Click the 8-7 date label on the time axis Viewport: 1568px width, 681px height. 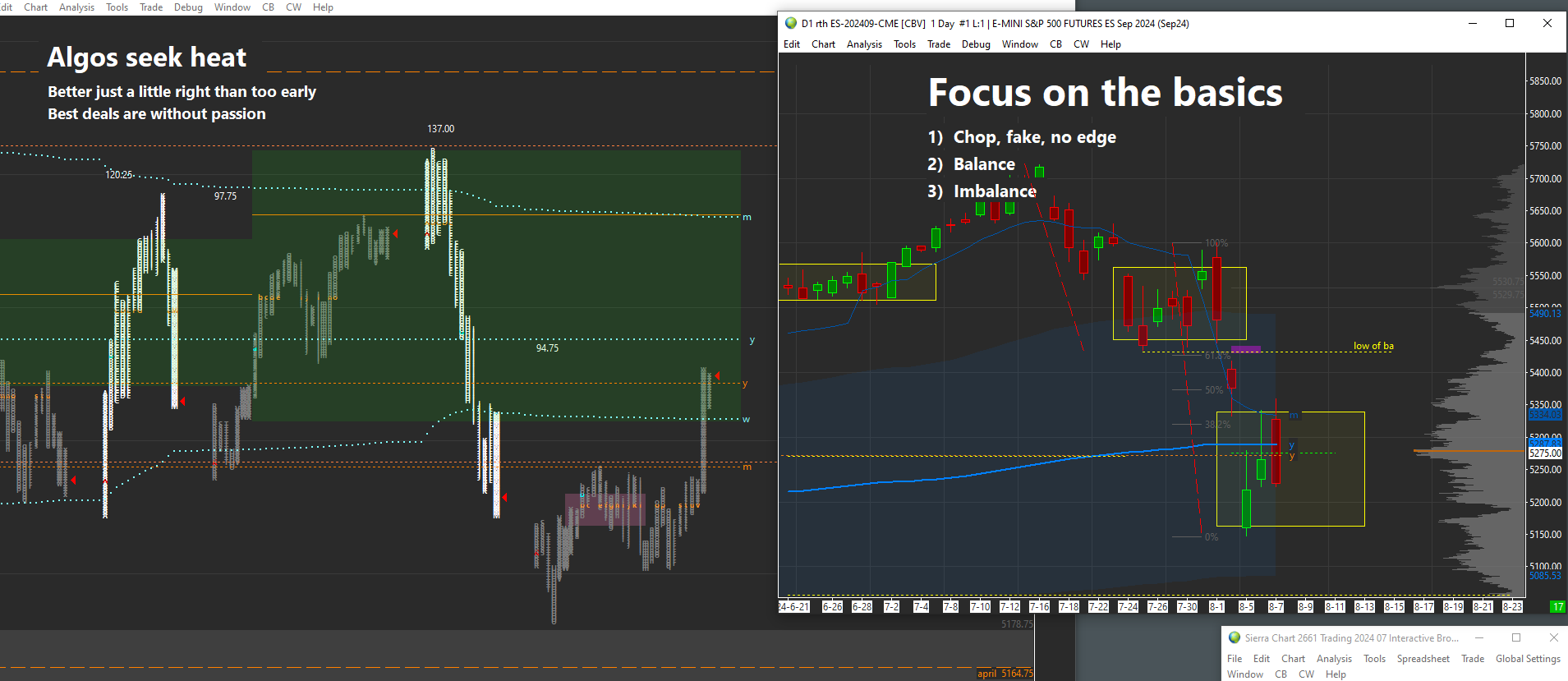point(1276,607)
